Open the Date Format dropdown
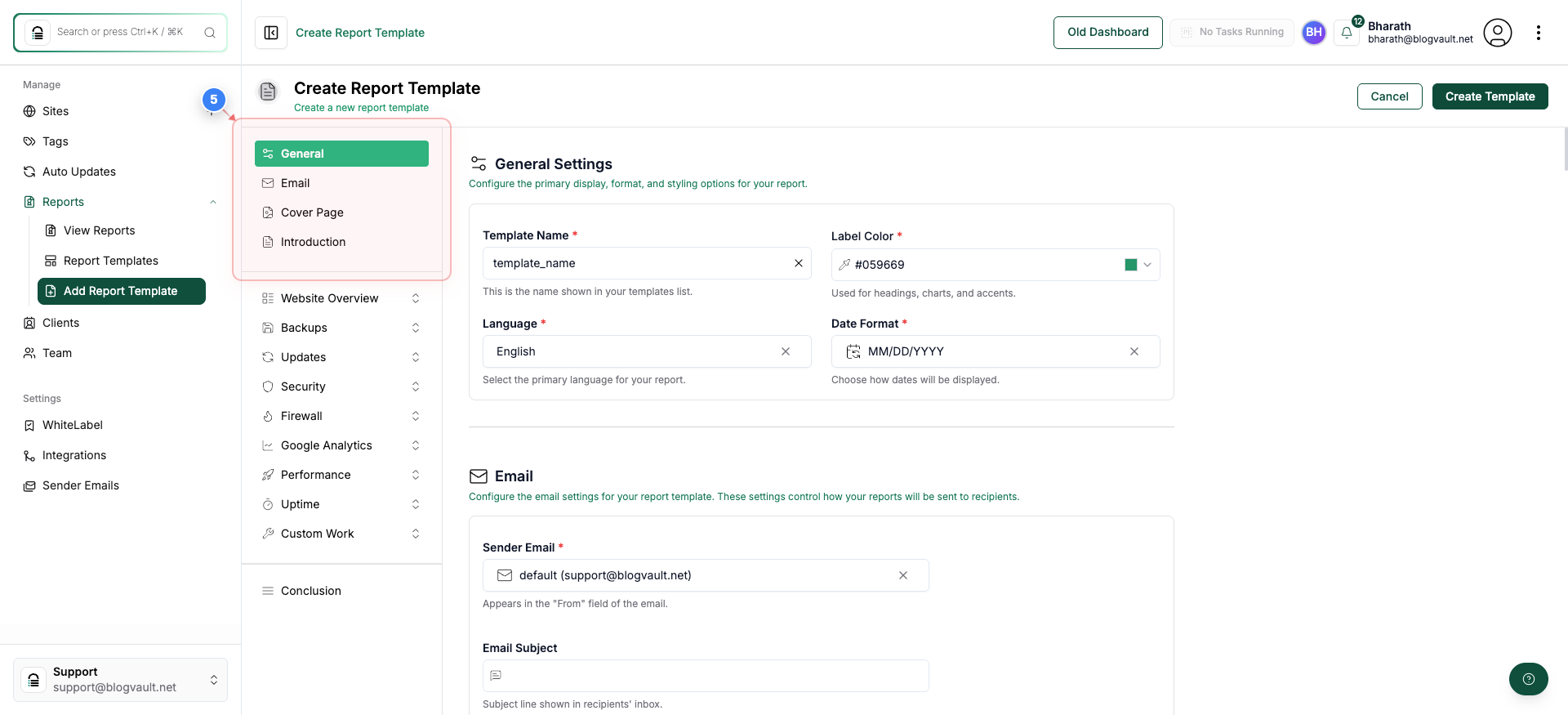The height and width of the screenshot is (715, 1568). [x=996, y=351]
